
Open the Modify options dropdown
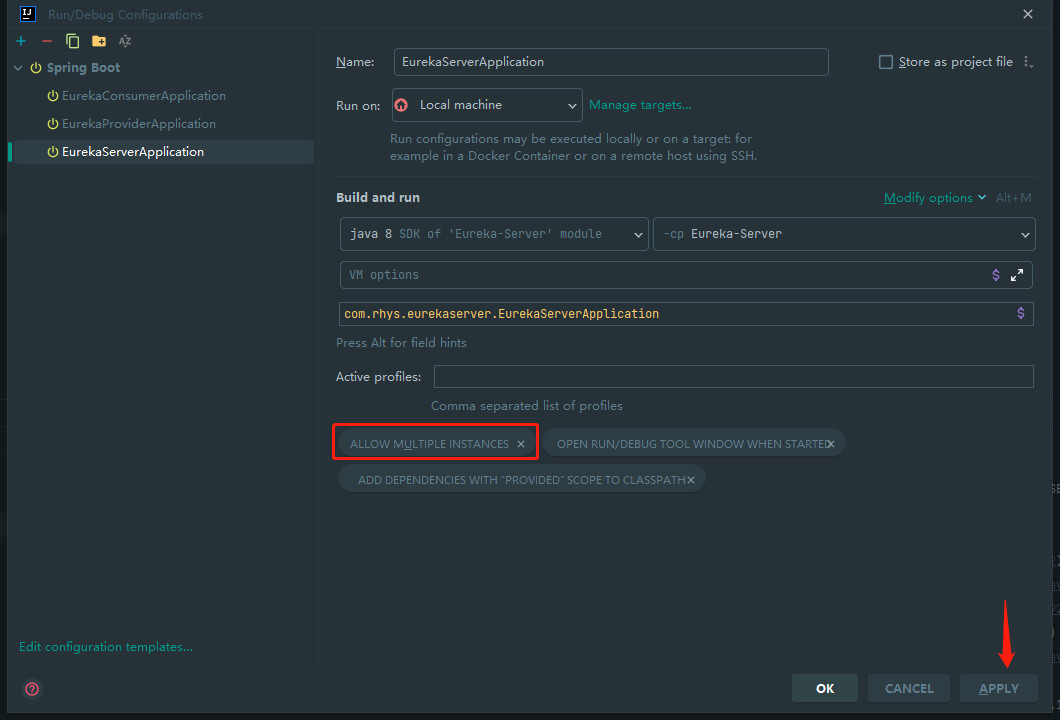935,198
